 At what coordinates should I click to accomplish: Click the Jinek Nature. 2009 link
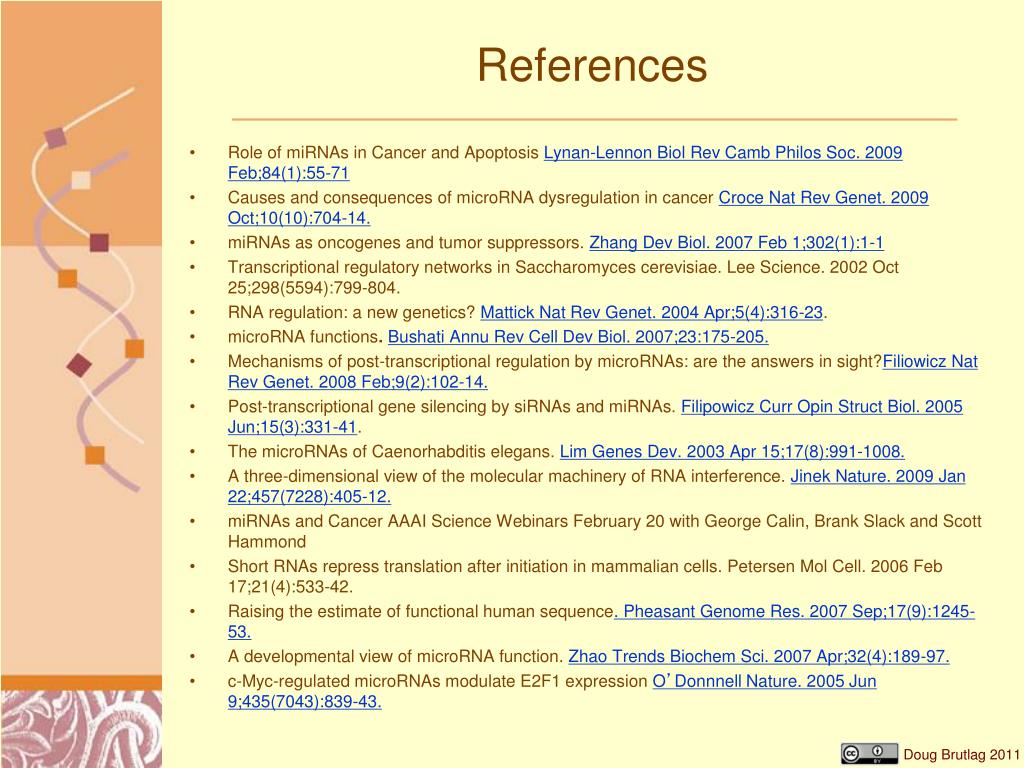click(x=878, y=477)
